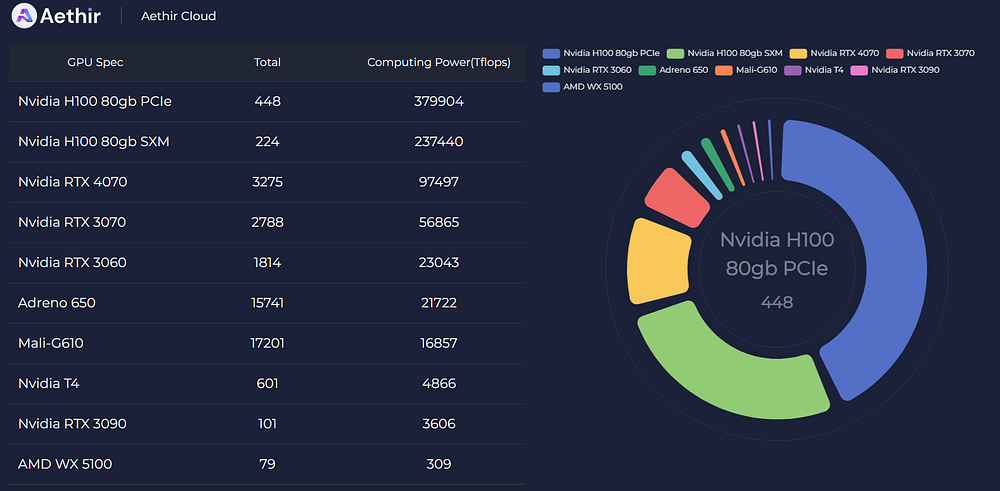Select the light blue RTX 3060 donut slice
The width and height of the screenshot is (1000, 491).
click(x=703, y=175)
